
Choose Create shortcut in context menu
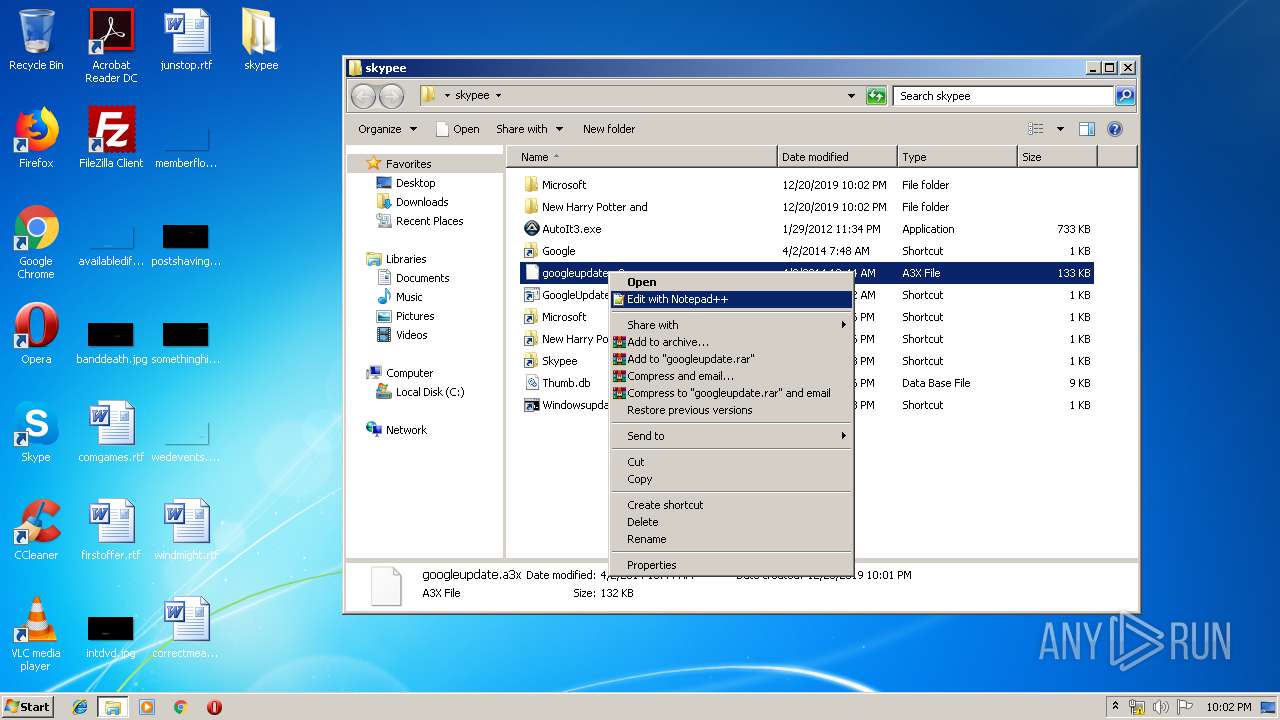click(x=731, y=505)
